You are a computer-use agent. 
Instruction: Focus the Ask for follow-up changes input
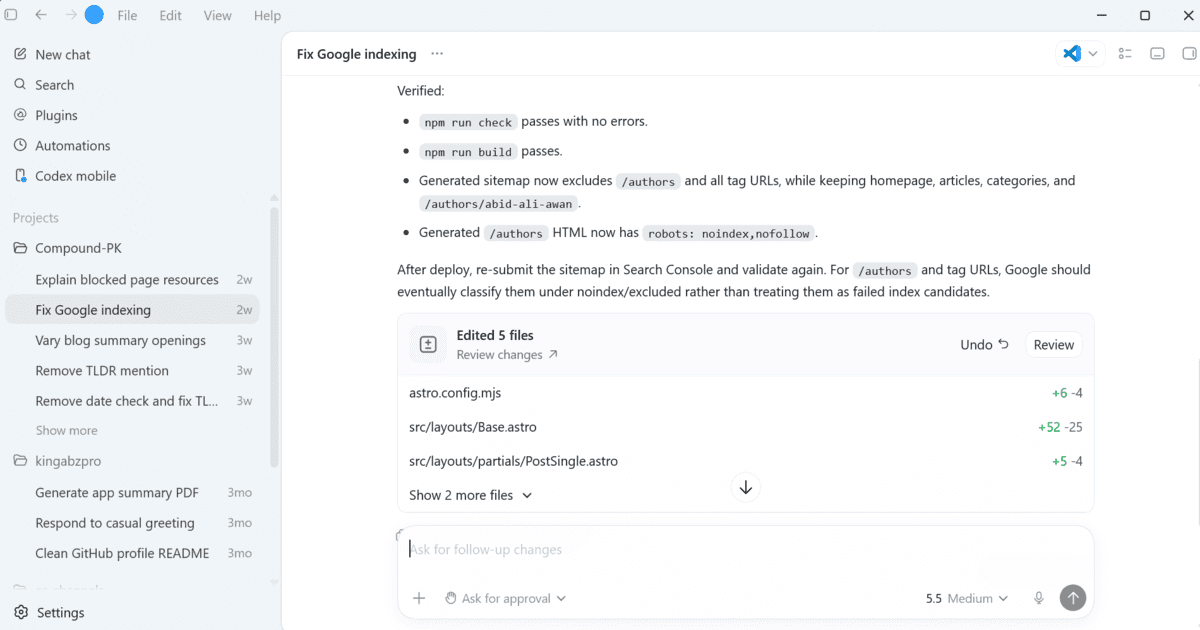tap(745, 550)
